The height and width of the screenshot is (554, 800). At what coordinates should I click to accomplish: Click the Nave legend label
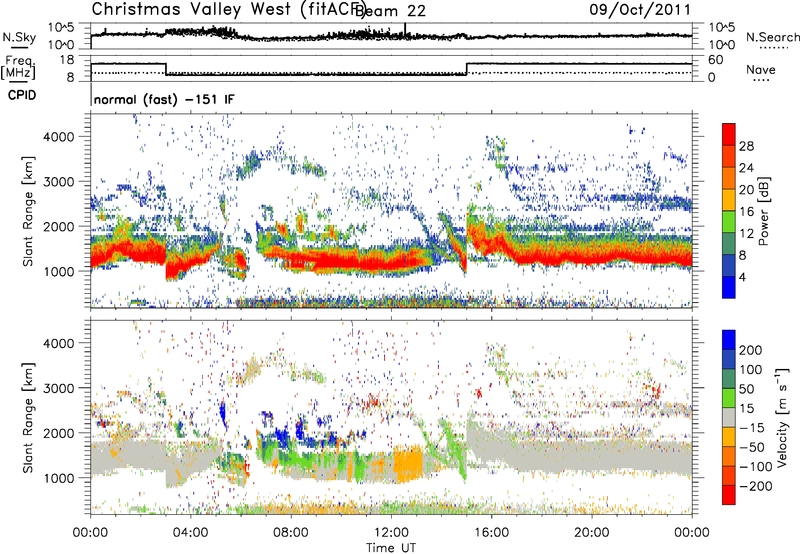pyautogui.click(x=761, y=69)
